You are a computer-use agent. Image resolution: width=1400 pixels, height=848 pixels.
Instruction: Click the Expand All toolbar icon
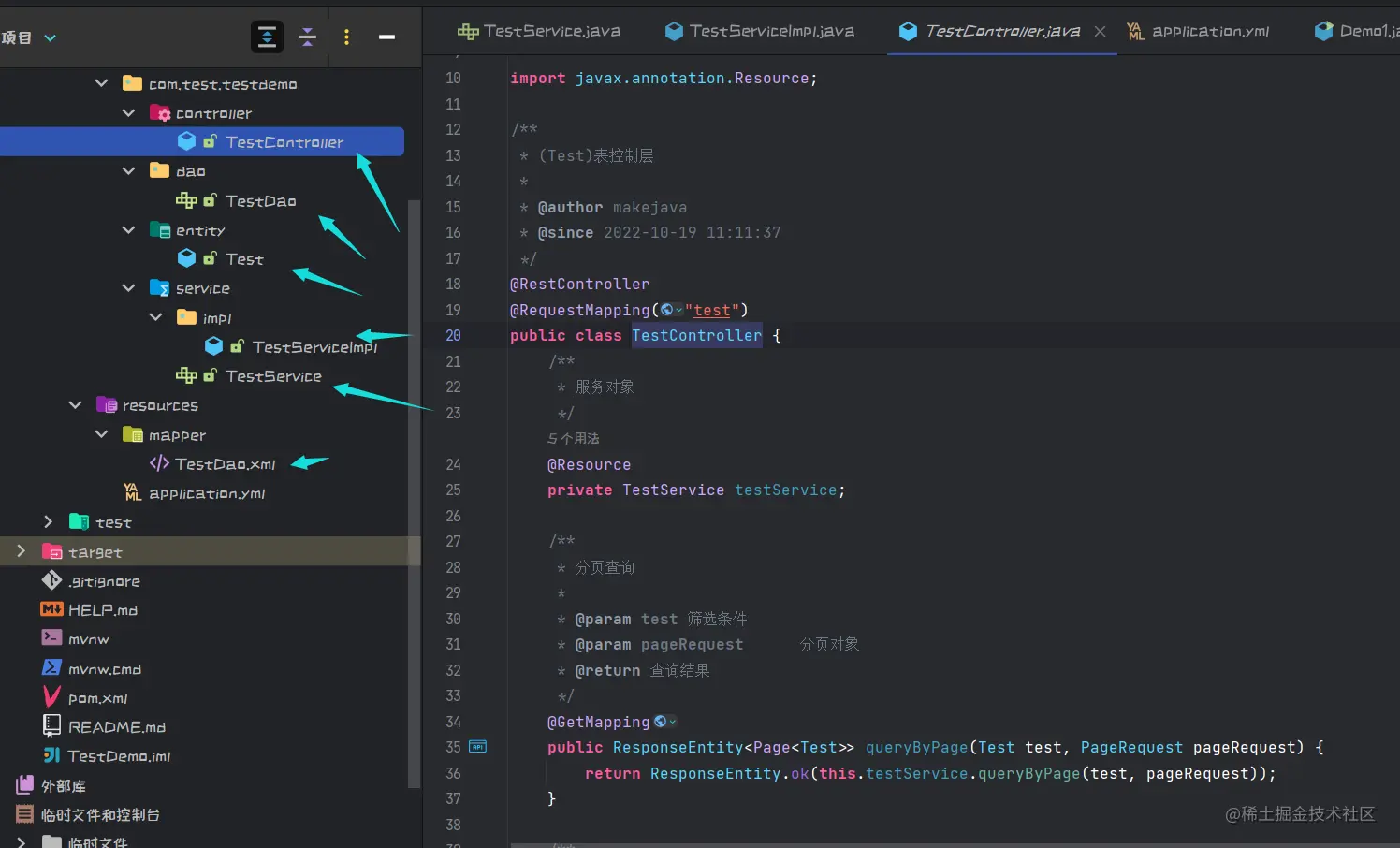267,37
